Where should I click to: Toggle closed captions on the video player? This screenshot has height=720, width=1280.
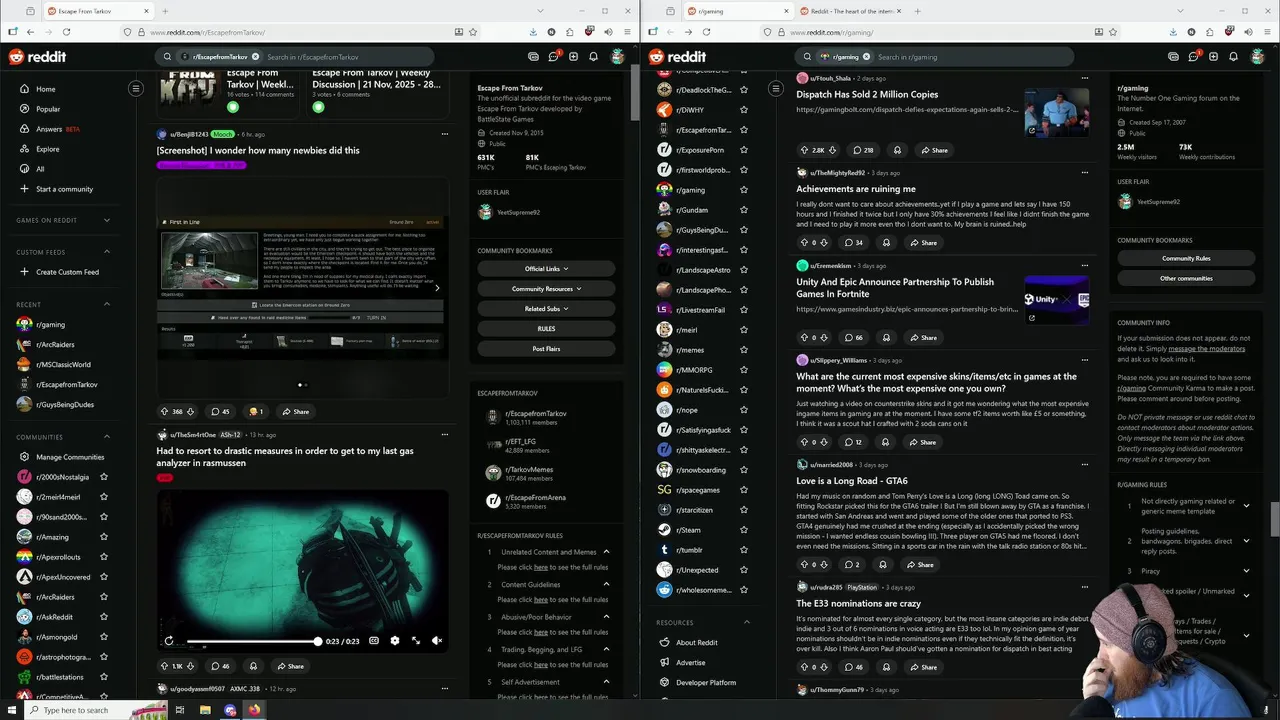tap(374, 641)
